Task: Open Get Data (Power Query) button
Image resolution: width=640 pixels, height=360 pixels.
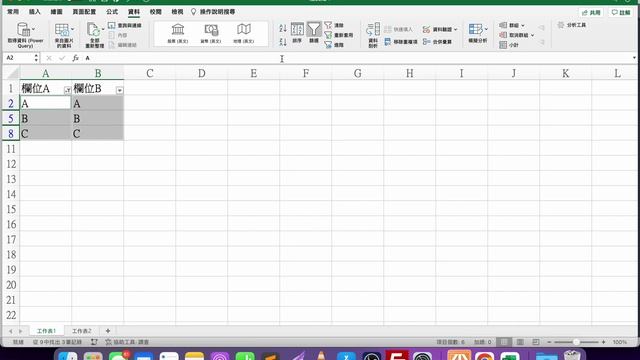Action: point(24,35)
